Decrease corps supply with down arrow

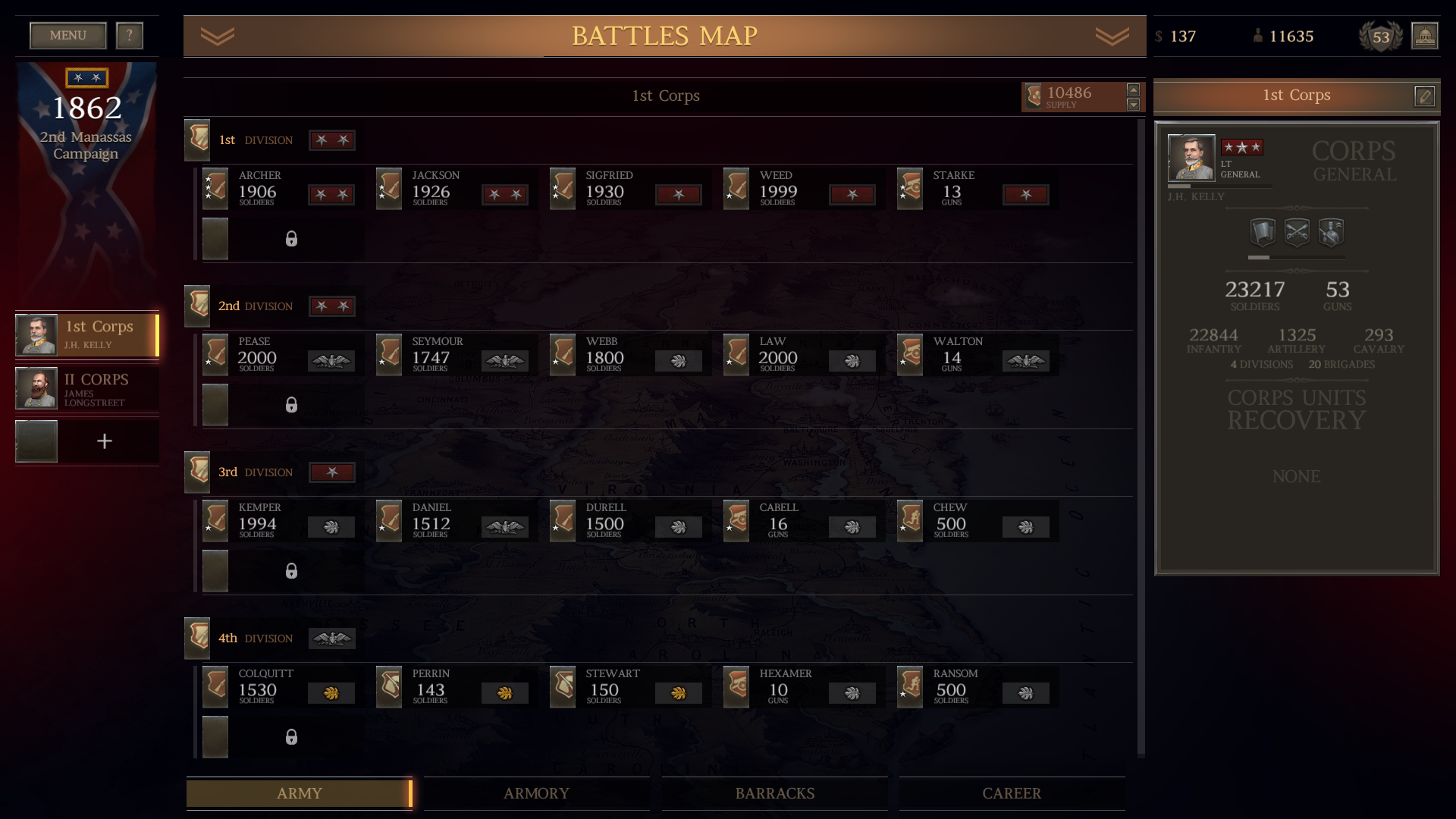[1133, 105]
